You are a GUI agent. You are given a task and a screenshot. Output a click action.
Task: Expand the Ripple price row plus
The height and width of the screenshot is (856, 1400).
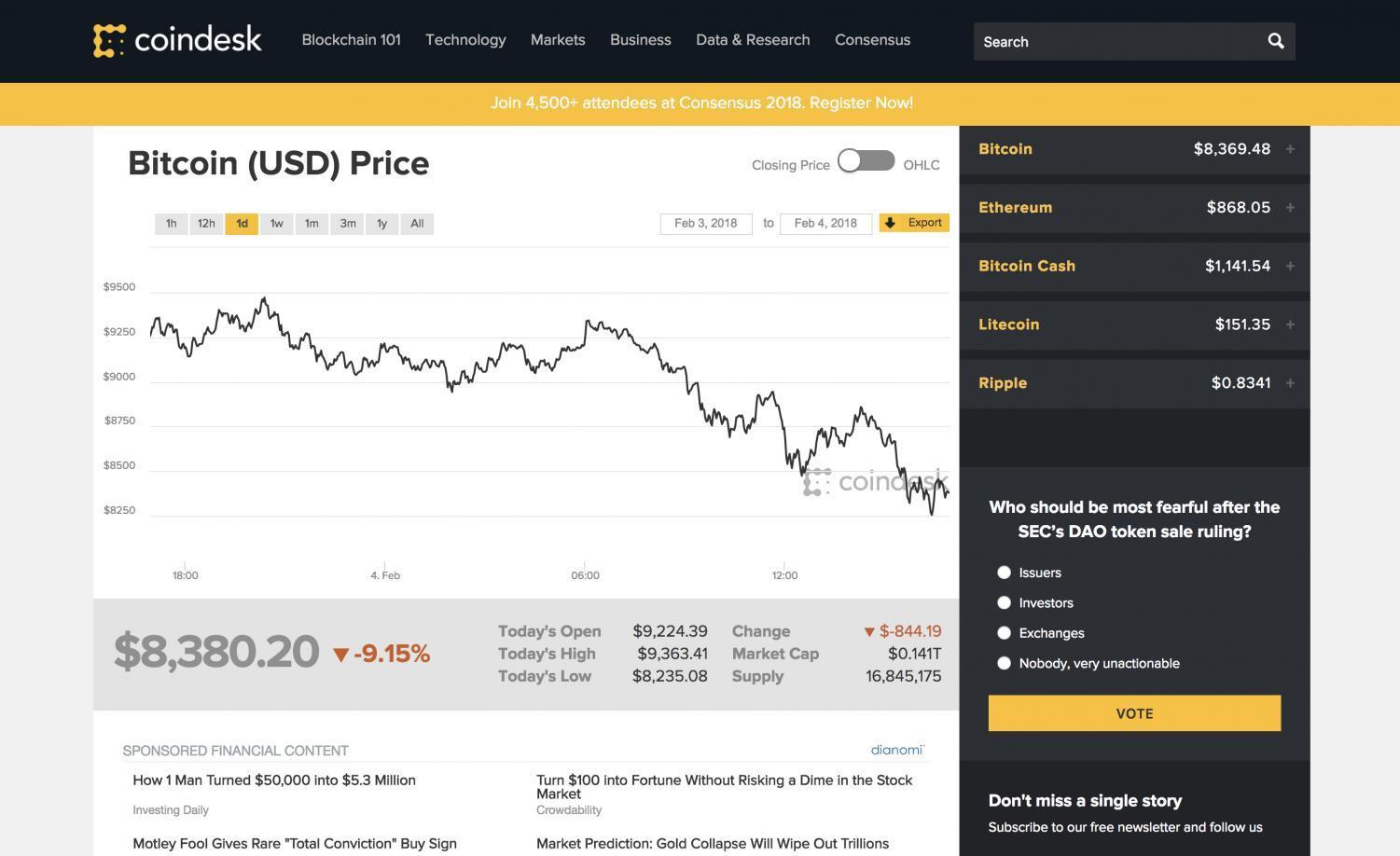(x=1290, y=383)
